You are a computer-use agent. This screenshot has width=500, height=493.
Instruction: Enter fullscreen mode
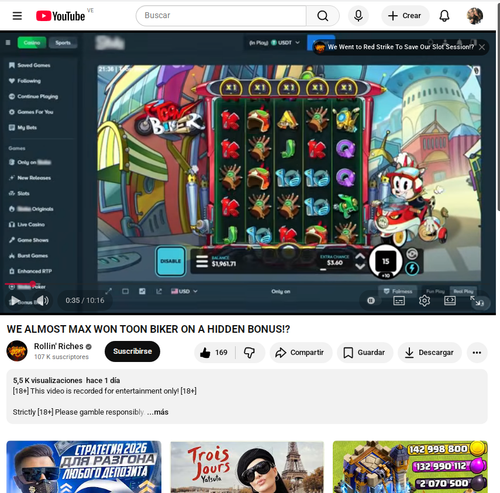pos(478,301)
